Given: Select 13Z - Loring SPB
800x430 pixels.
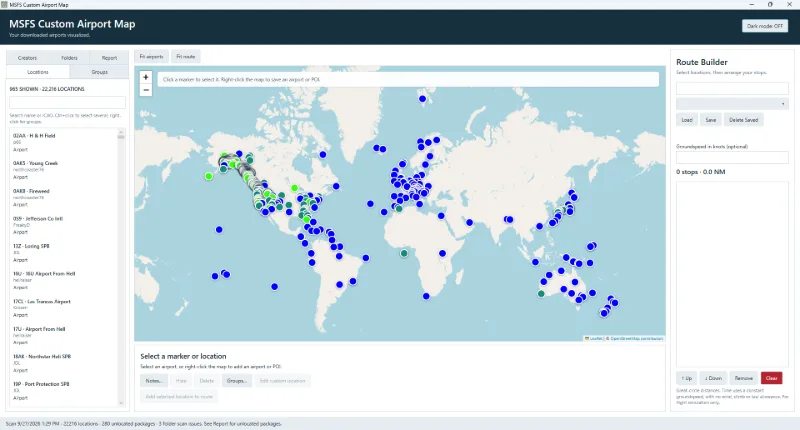Looking at the screenshot, I should click(64, 252).
